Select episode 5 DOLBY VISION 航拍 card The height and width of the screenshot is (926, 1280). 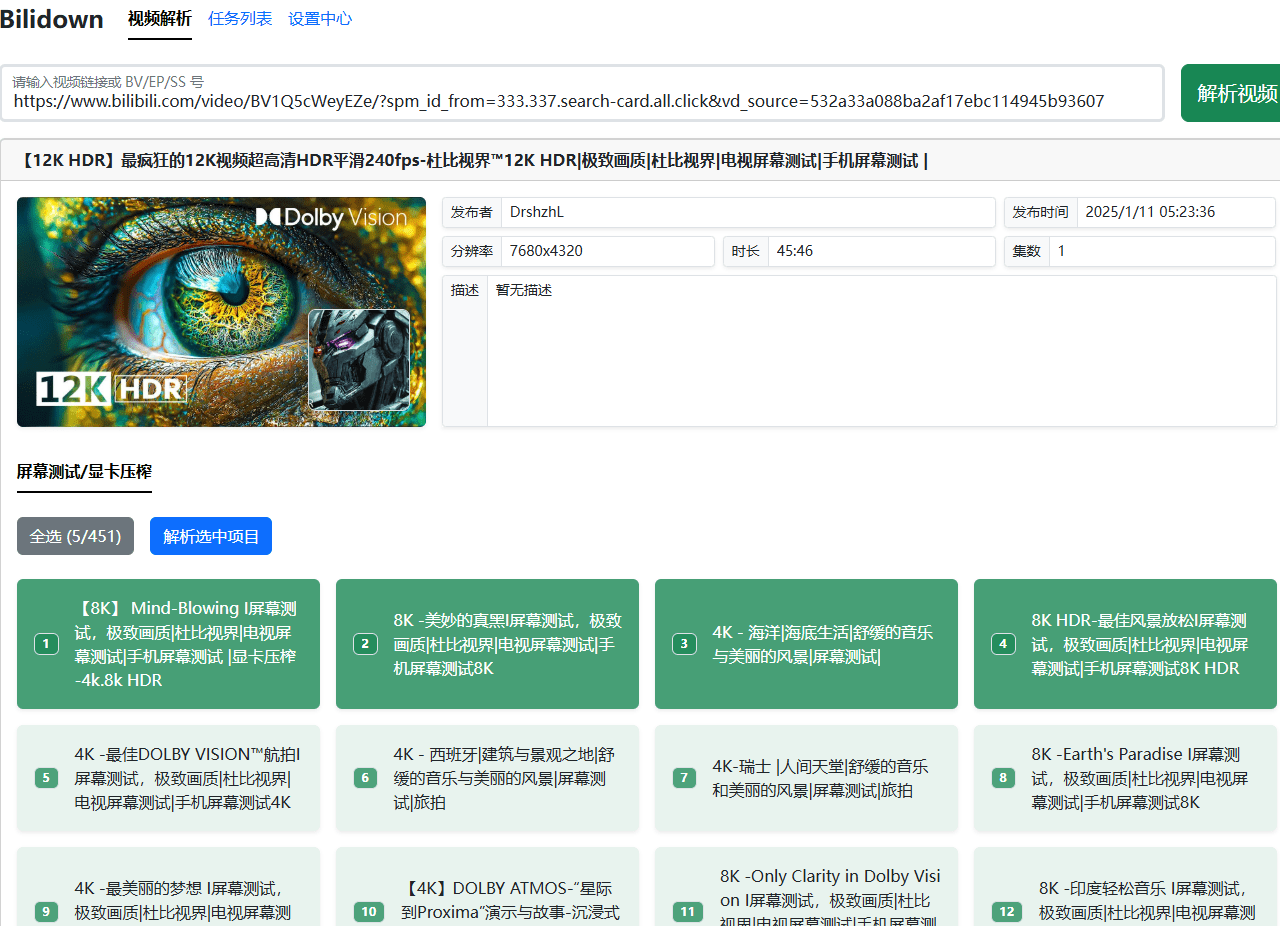[168, 778]
